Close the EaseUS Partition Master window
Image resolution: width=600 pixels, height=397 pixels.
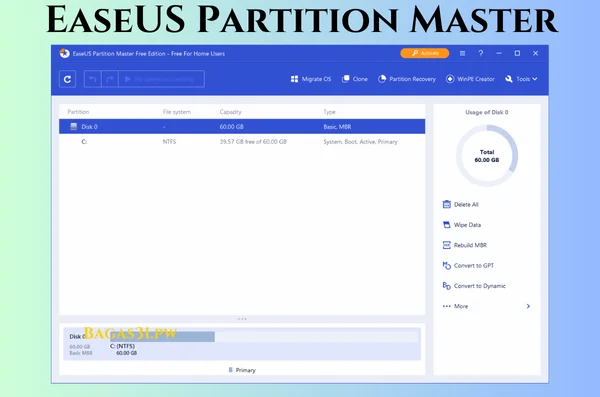[x=536, y=54]
